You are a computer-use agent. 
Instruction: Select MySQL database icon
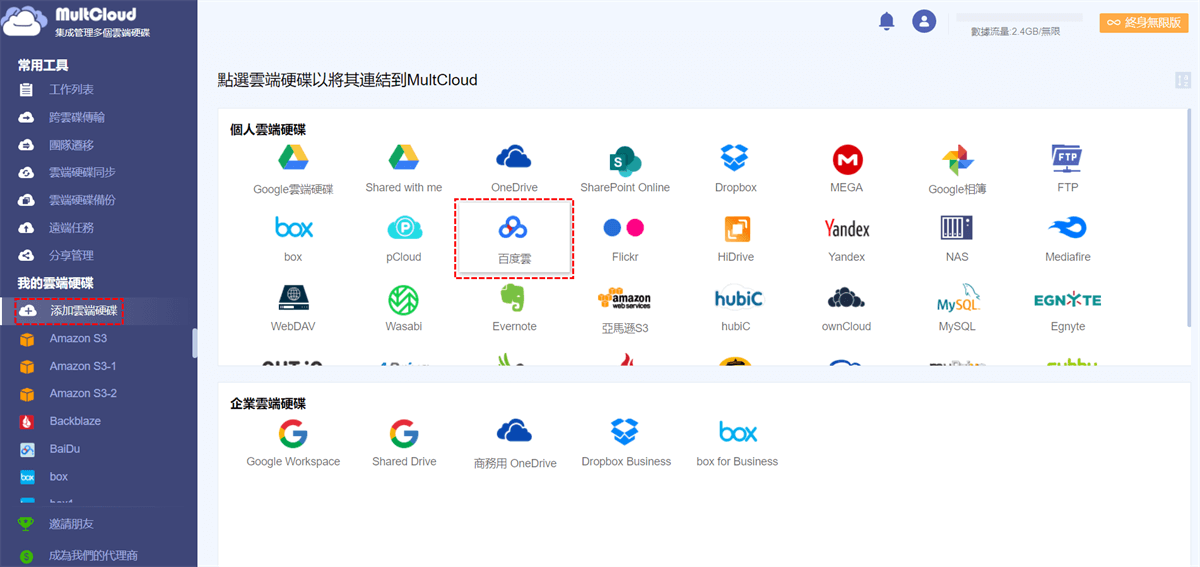pyautogui.click(x=957, y=298)
